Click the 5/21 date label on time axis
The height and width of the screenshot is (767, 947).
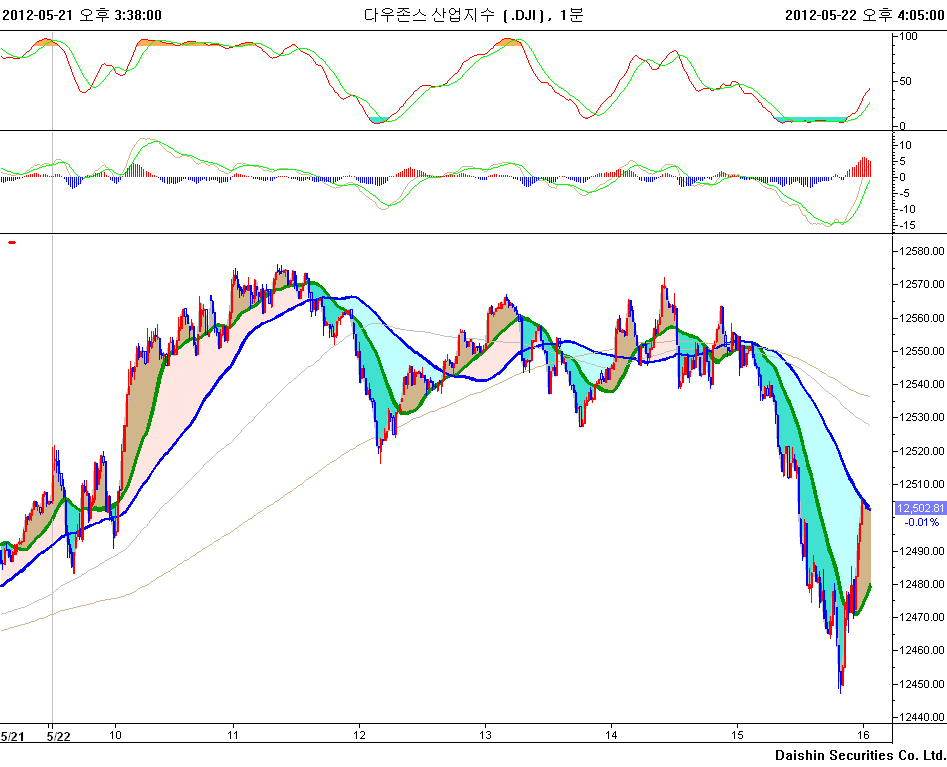coord(13,735)
